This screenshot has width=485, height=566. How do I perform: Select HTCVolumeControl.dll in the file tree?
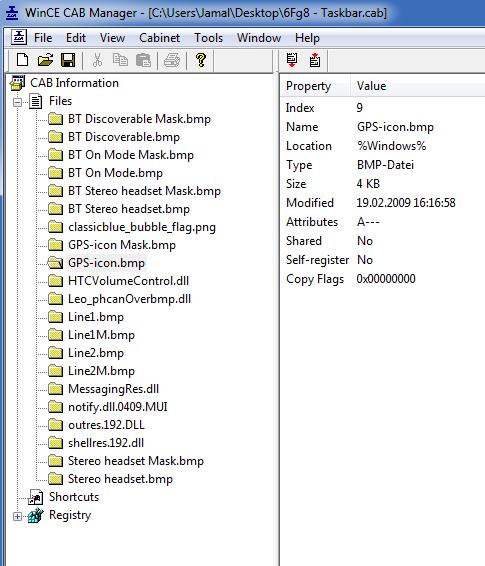(128, 281)
